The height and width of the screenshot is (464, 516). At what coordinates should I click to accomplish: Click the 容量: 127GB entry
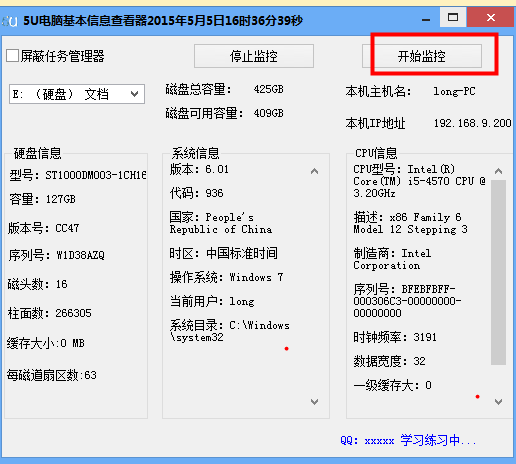coord(42,199)
